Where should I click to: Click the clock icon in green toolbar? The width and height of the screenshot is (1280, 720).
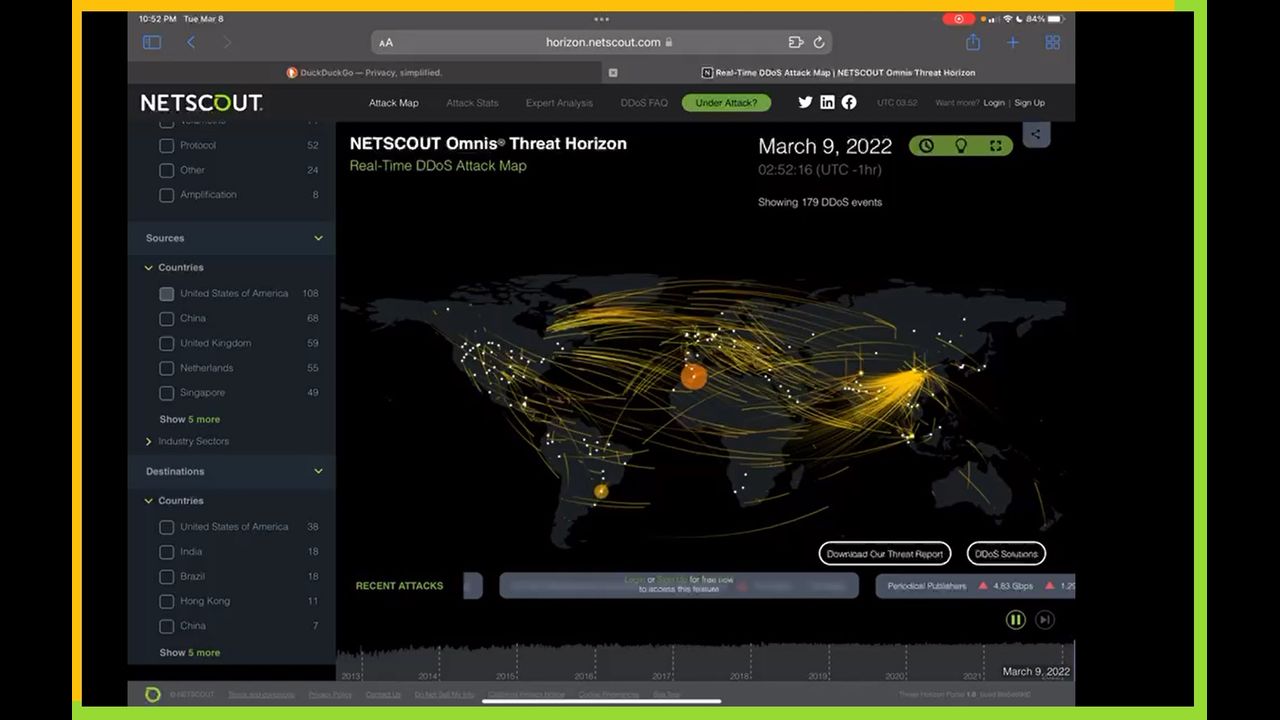[x=926, y=146]
